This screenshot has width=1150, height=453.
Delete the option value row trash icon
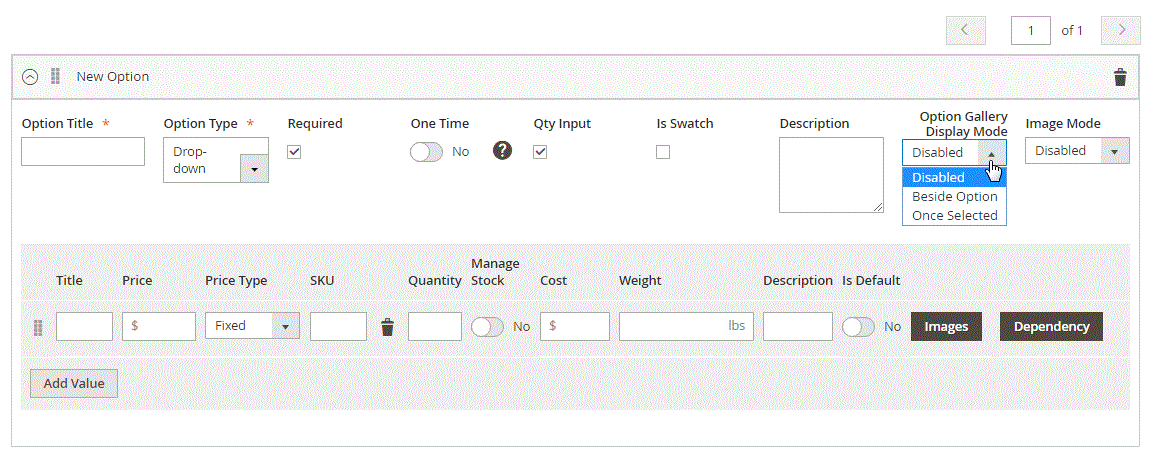pyautogui.click(x=387, y=327)
